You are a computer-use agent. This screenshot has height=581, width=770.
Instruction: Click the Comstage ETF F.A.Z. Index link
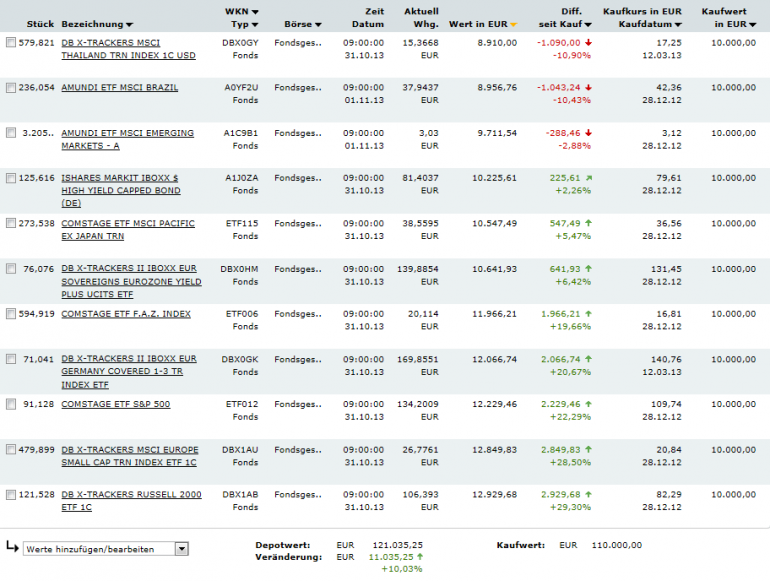[125, 314]
